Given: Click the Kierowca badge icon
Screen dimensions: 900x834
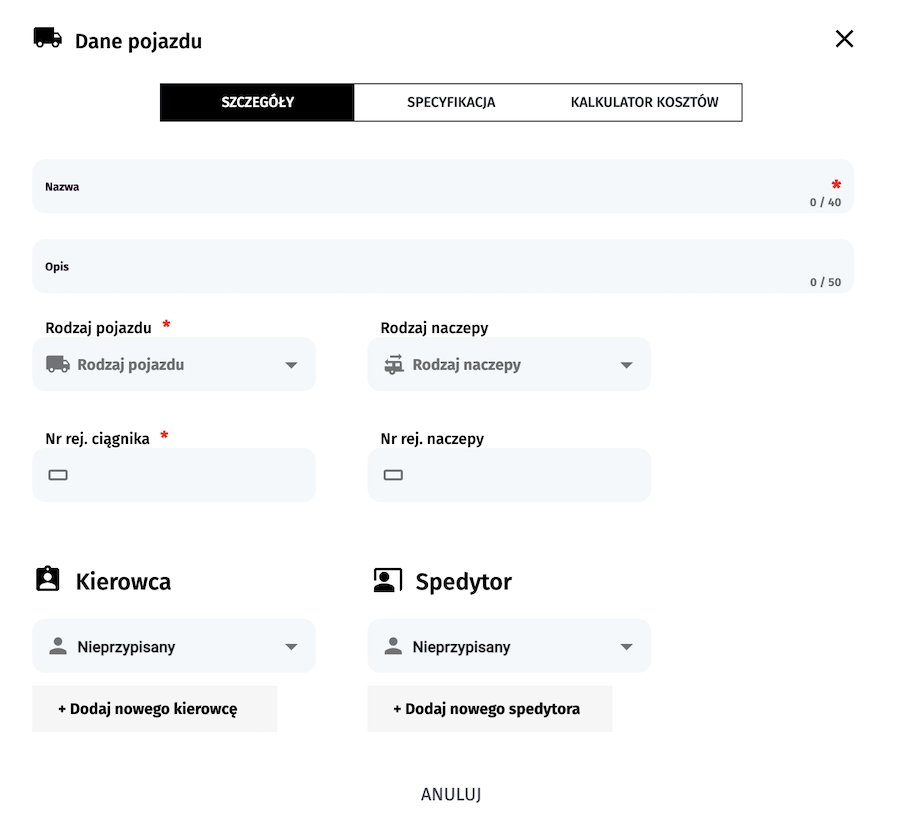Looking at the screenshot, I should pos(48,580).
